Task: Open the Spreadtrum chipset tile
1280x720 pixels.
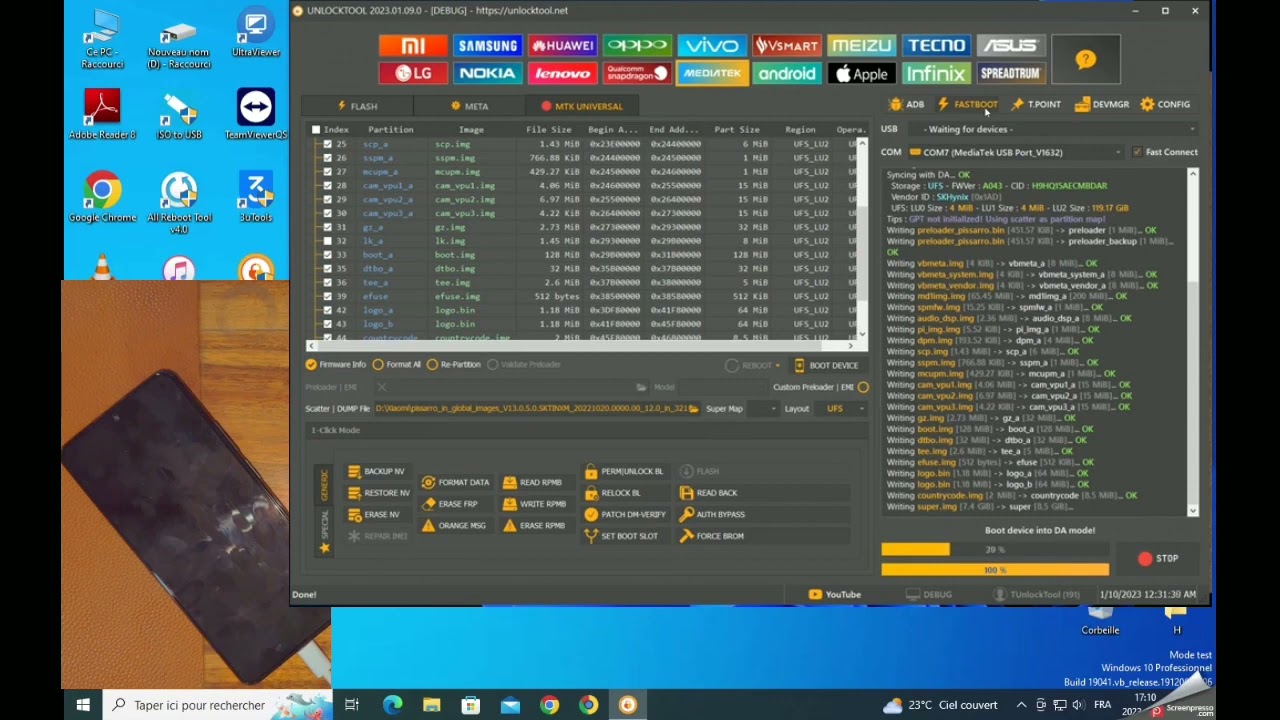Action: pyautogui.click(x=1010, y=73)
